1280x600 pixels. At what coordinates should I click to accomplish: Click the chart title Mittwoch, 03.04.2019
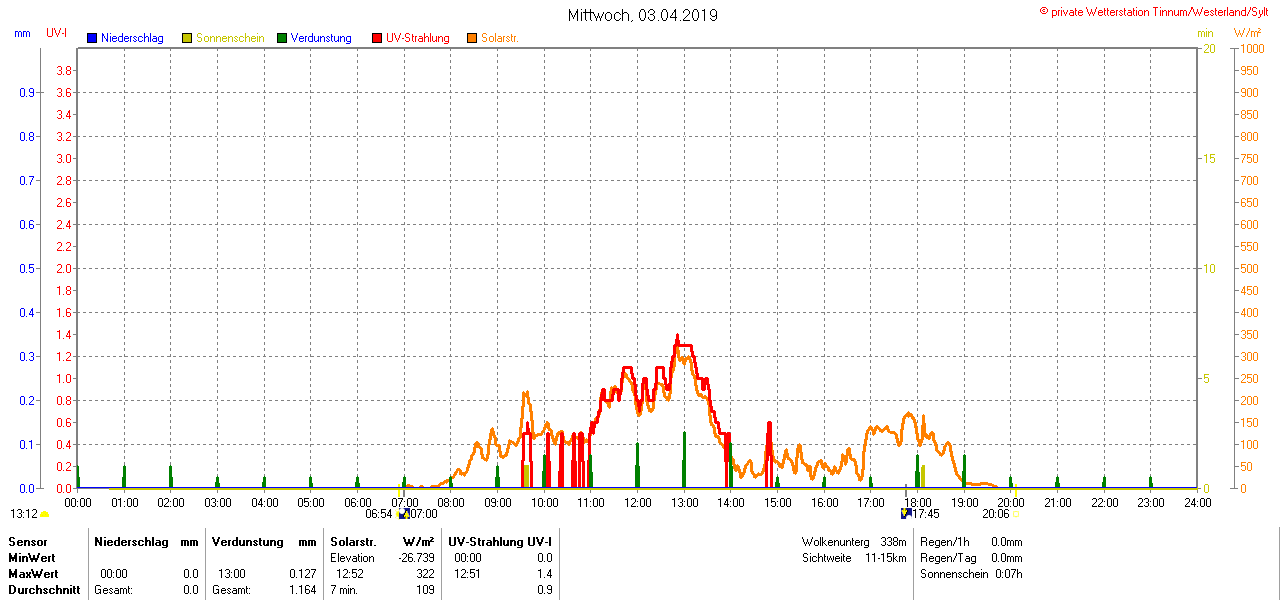[x=642, y=15]
